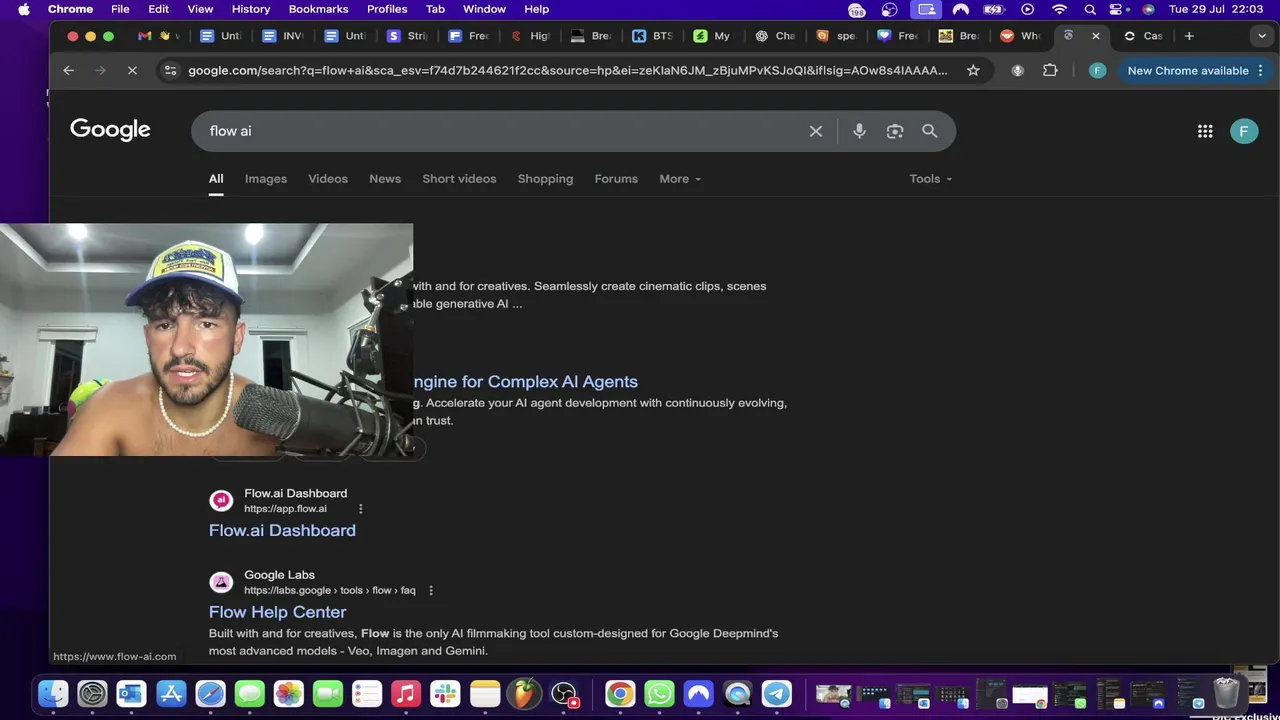Viewport: 1280px width, 720px height.
Task: Clear the search box with the X icon
Action: pyautogui.click(x=816, y=131)
